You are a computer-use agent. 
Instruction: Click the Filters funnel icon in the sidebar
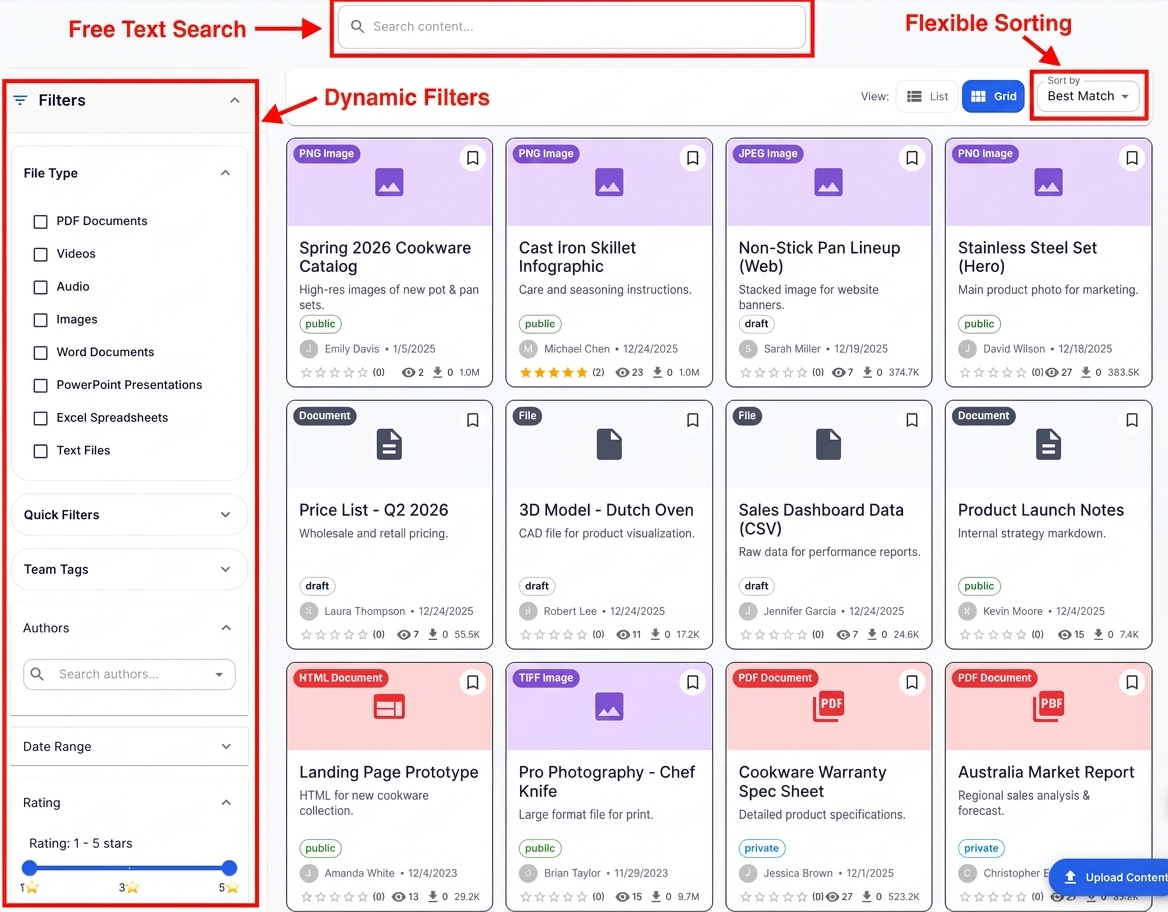click(19, 100)
